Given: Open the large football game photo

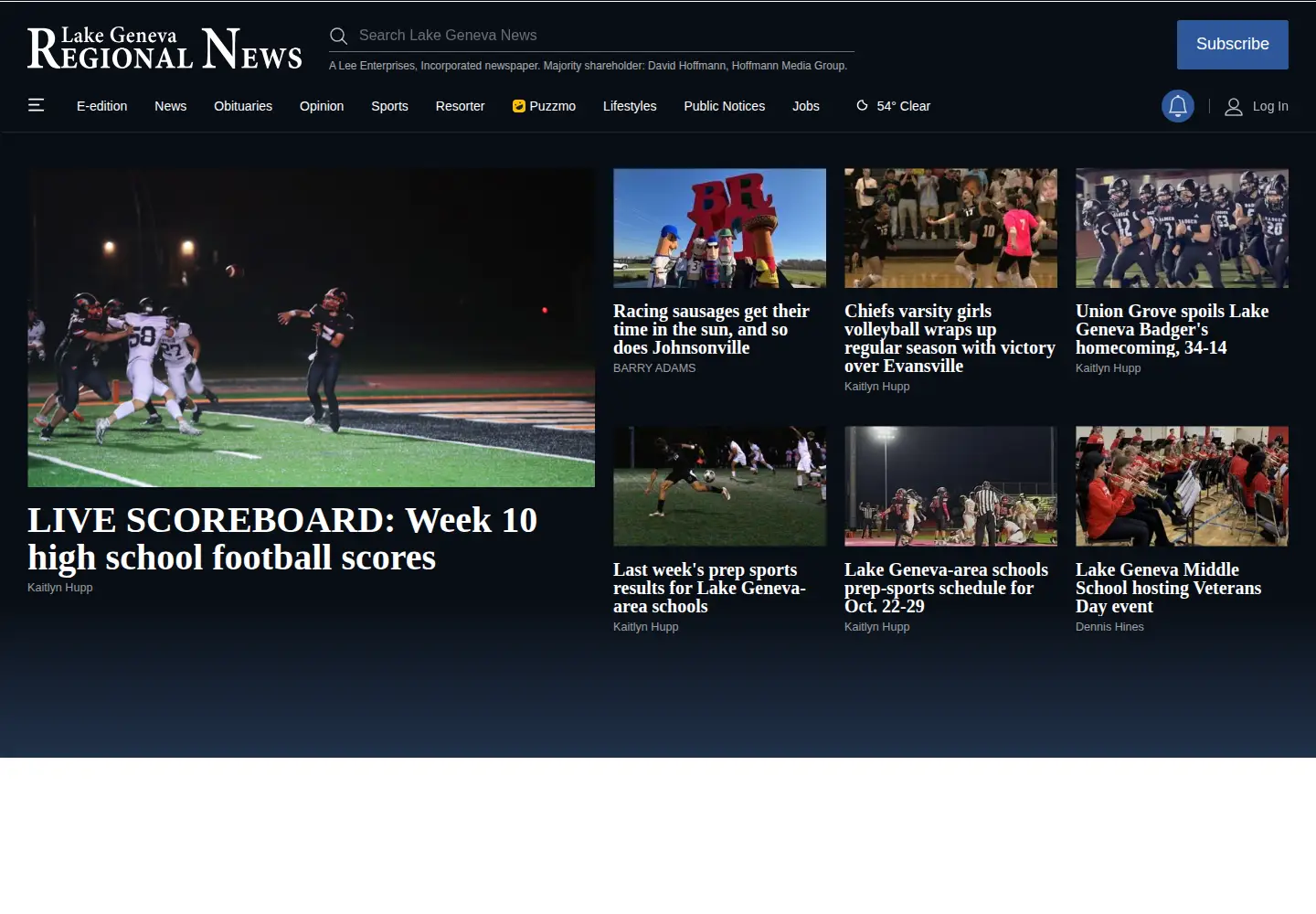Looking at the screenshot, I should [311, 327].
